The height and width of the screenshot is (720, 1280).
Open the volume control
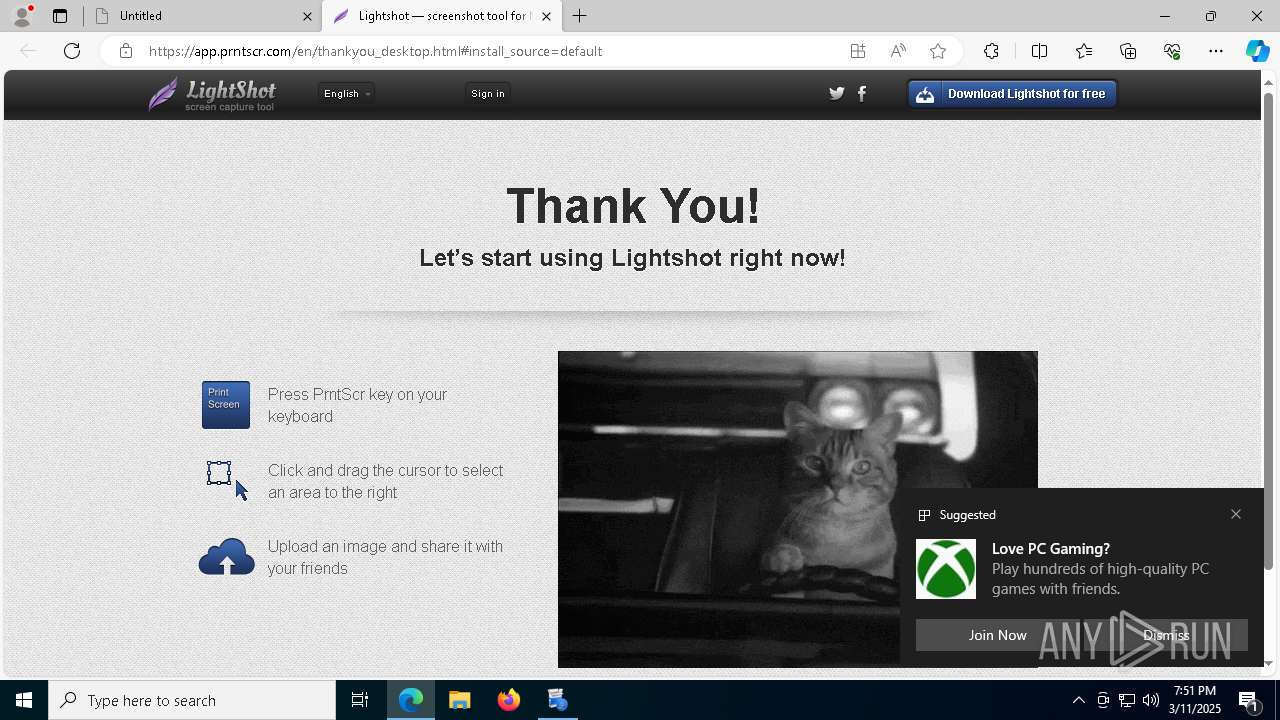click(x=1151, y=700)
